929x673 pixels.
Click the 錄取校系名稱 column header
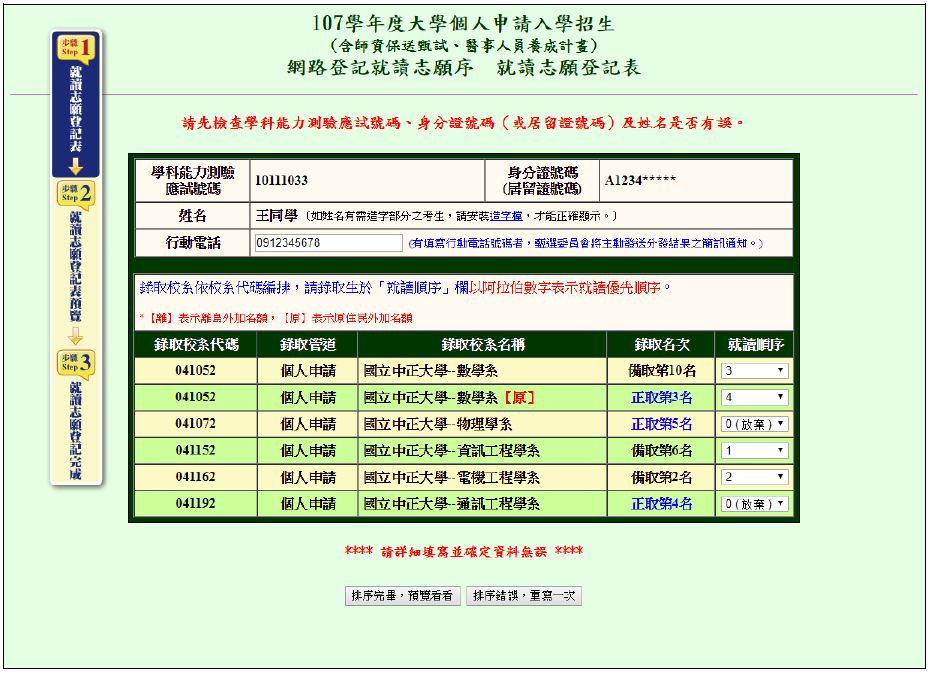coord(483,345)
